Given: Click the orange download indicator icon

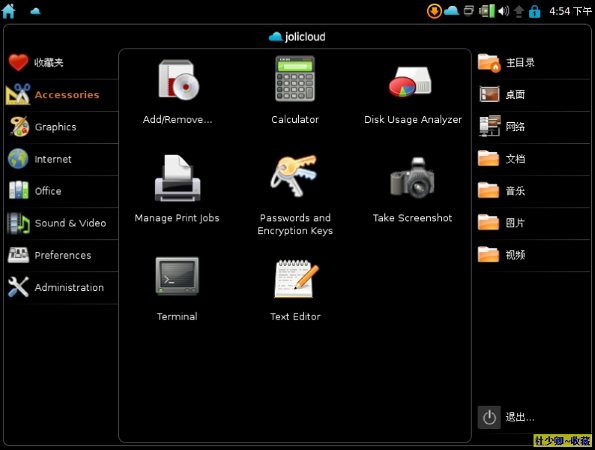Looking at the screenshot, I should (434, 11).
